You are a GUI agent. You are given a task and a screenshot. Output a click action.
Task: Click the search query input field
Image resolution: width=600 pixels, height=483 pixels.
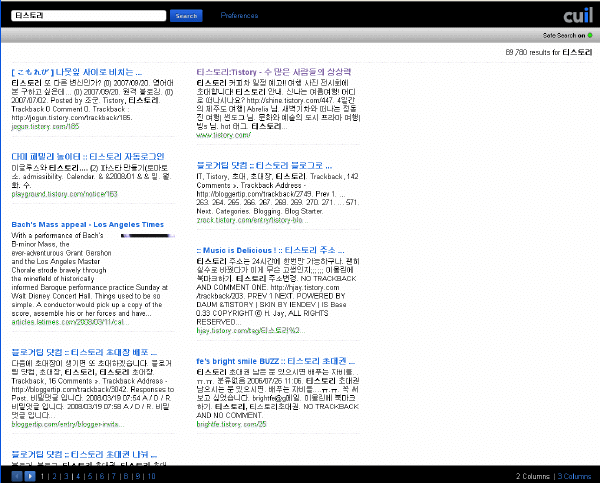[88, 16]
